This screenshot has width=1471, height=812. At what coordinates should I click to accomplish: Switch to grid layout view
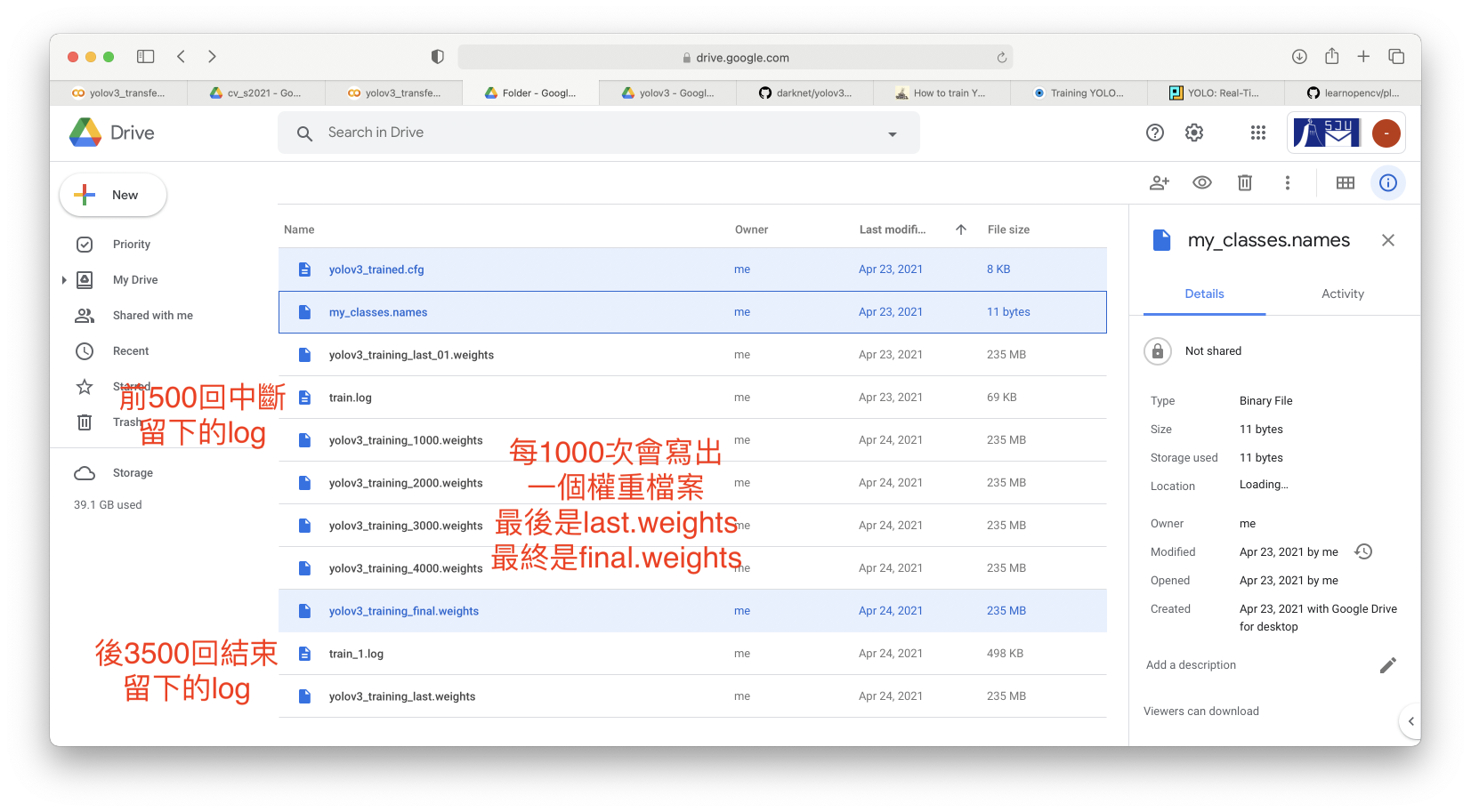click(x=1346, y=182)
